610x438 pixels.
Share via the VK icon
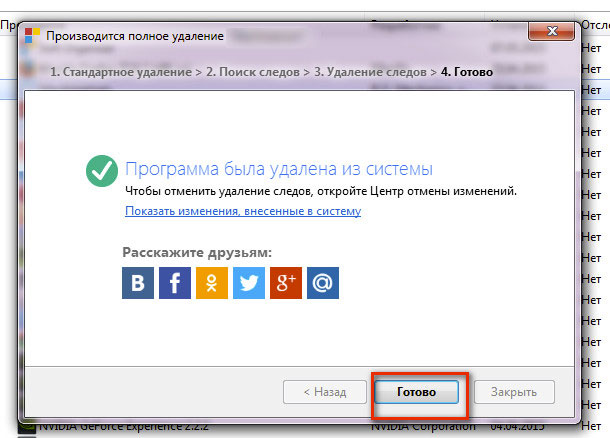click(138, 283)
